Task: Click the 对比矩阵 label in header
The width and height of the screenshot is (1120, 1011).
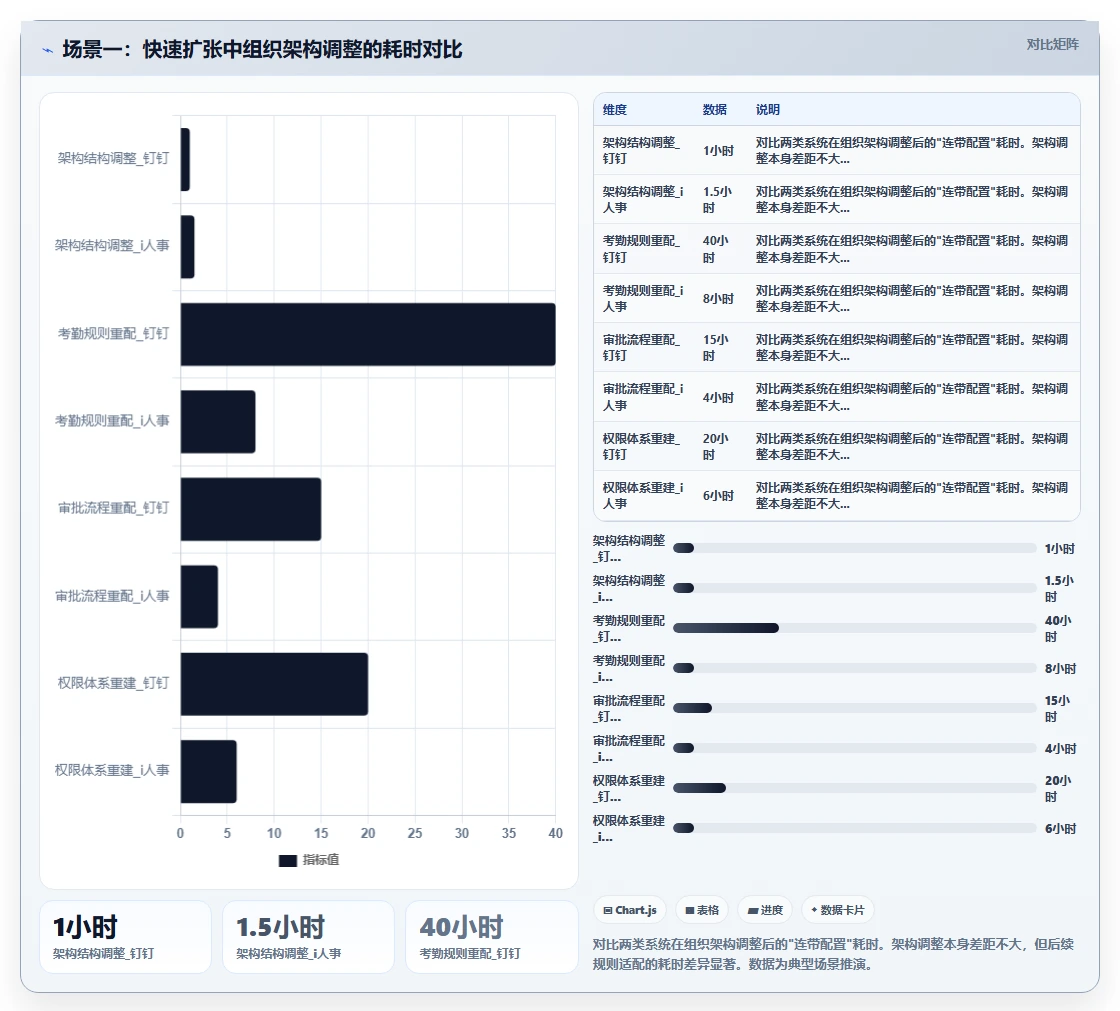Action: click(1052, 44)
